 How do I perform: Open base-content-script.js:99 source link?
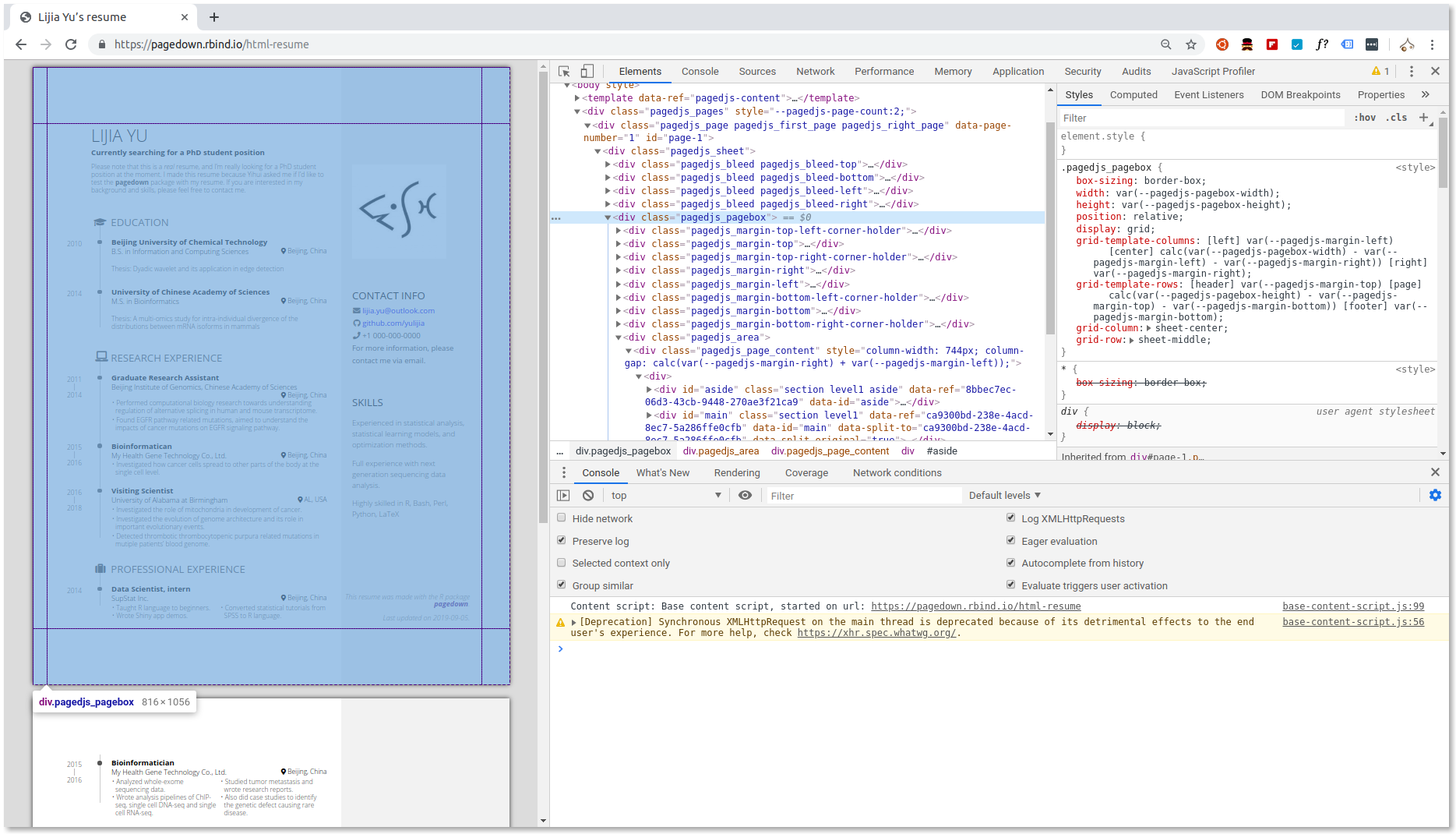(x=1352, y=606)
